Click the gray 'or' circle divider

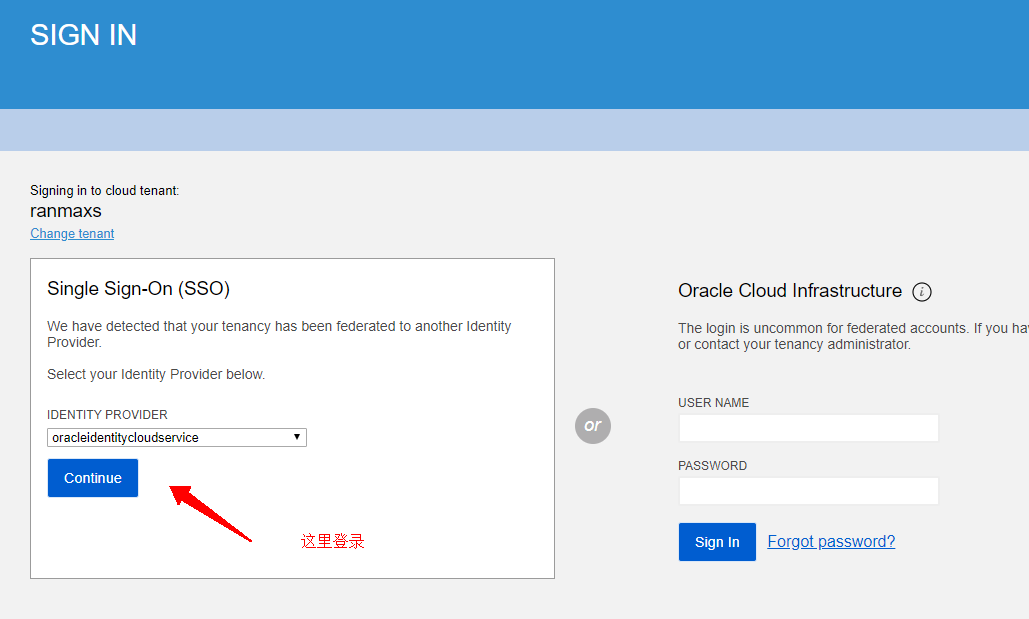coord(593,425)
